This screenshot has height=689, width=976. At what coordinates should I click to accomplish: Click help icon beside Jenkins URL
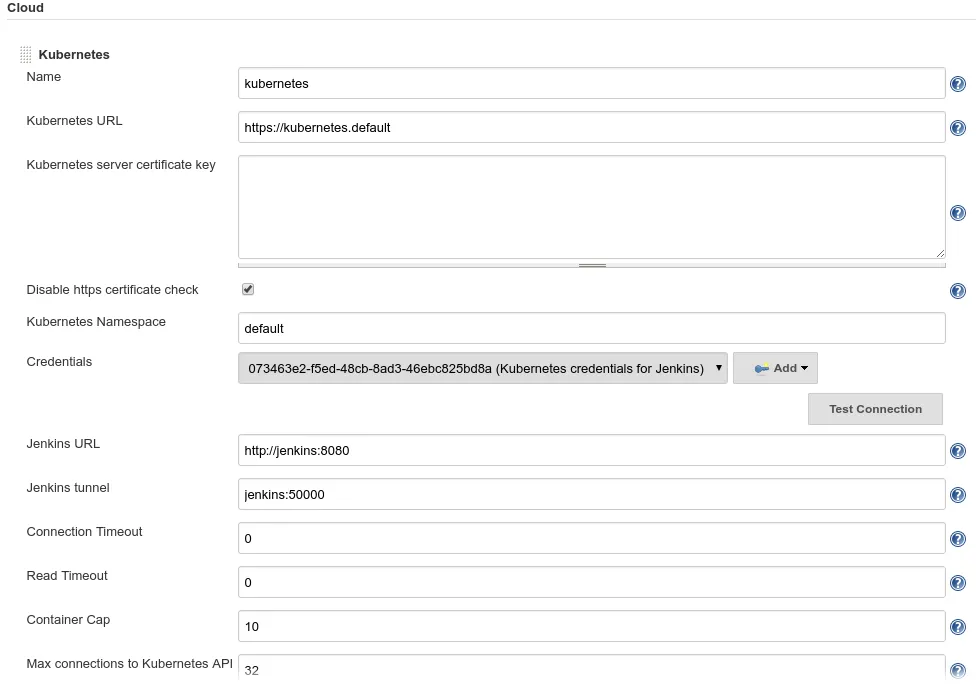pos(957,451)
